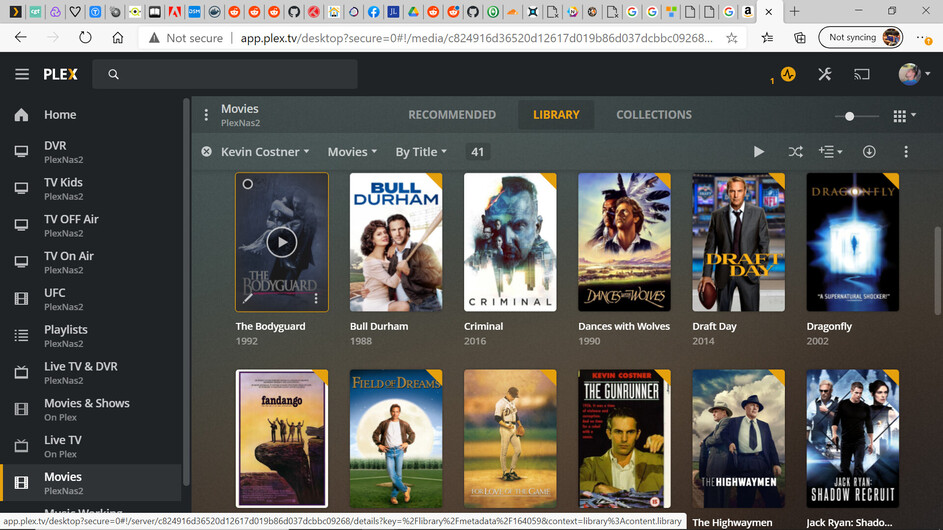Open Dragonfly poster
The width and height of the screenshot is (943, 530).
pos(853,242)
